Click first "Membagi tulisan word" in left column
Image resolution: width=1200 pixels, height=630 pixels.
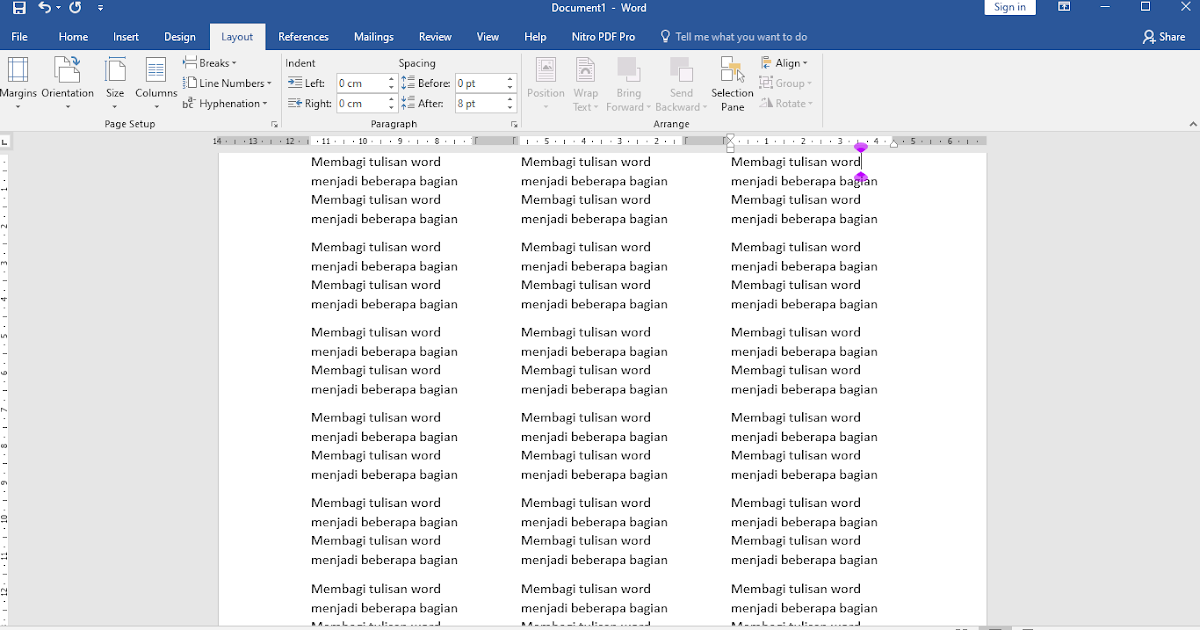point(376,161)
